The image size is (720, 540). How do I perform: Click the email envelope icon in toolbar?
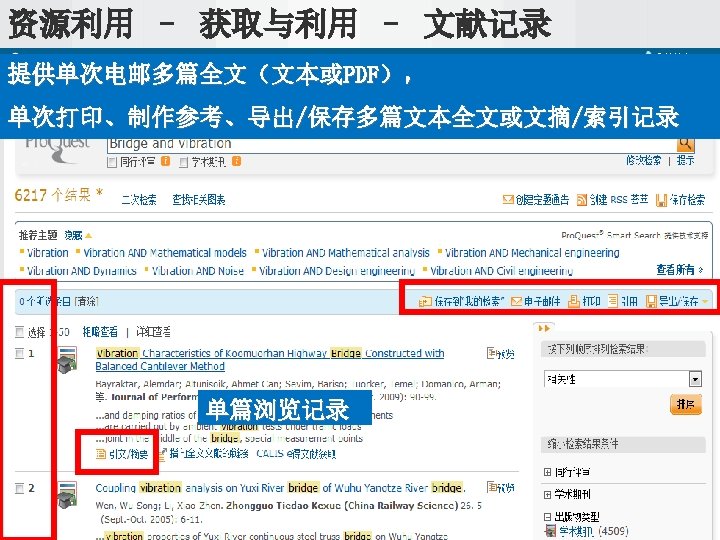[x=516, y=302]
